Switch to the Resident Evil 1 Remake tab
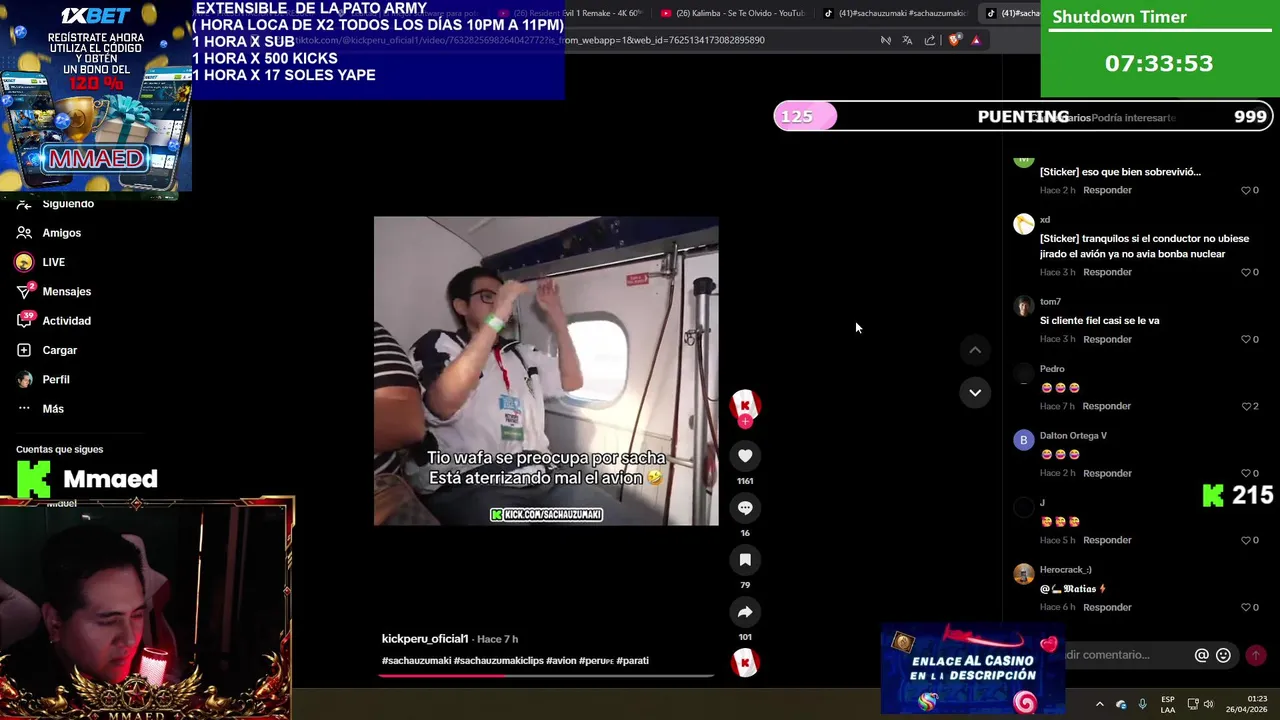Screen dimensions: 1280x720 pos(573,13)
